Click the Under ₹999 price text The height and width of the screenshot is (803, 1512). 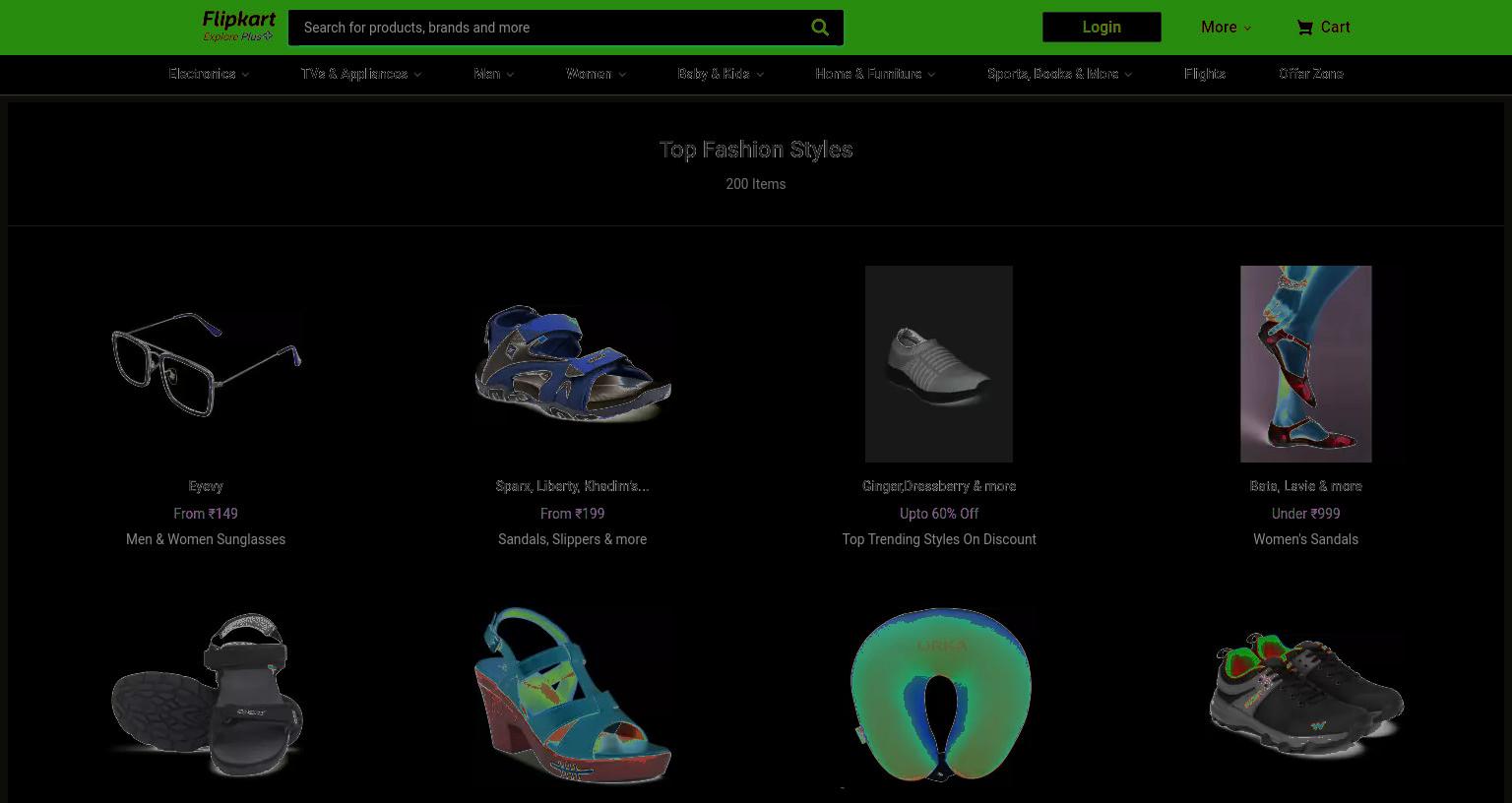[1305, 514]
